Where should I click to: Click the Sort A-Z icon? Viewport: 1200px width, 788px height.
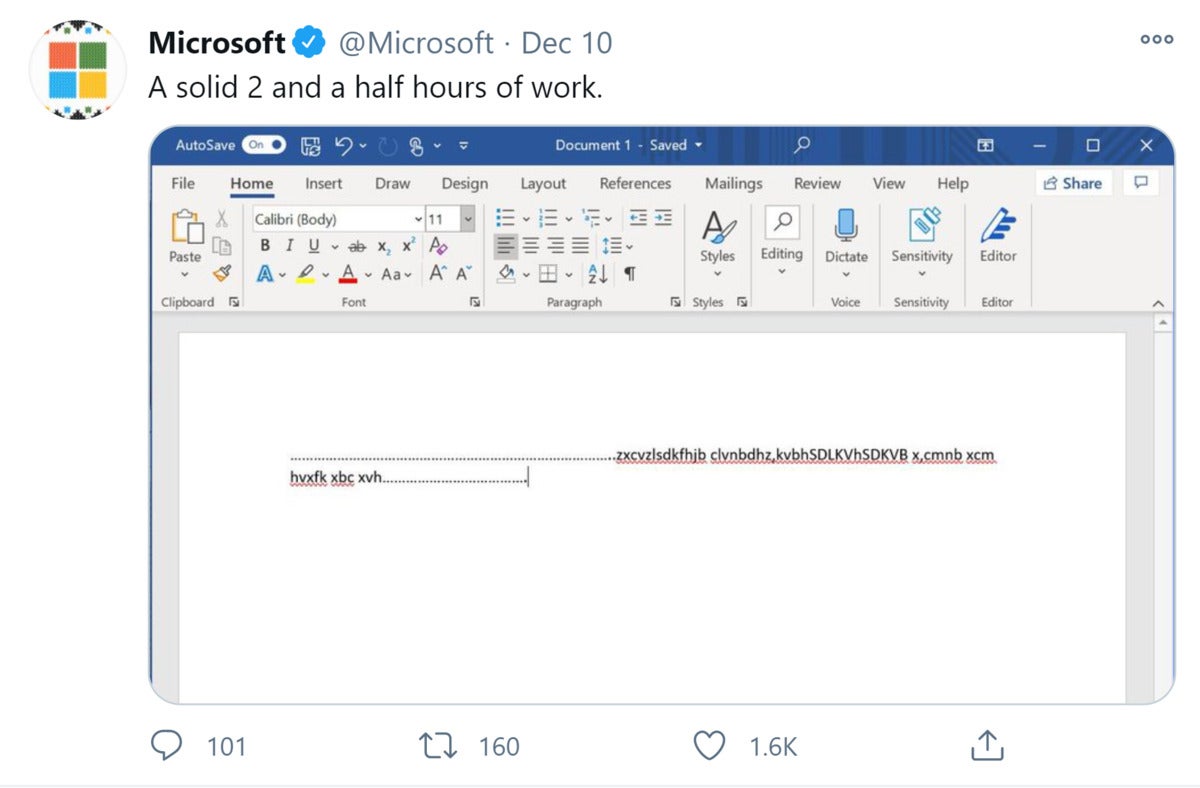point(598,273)
